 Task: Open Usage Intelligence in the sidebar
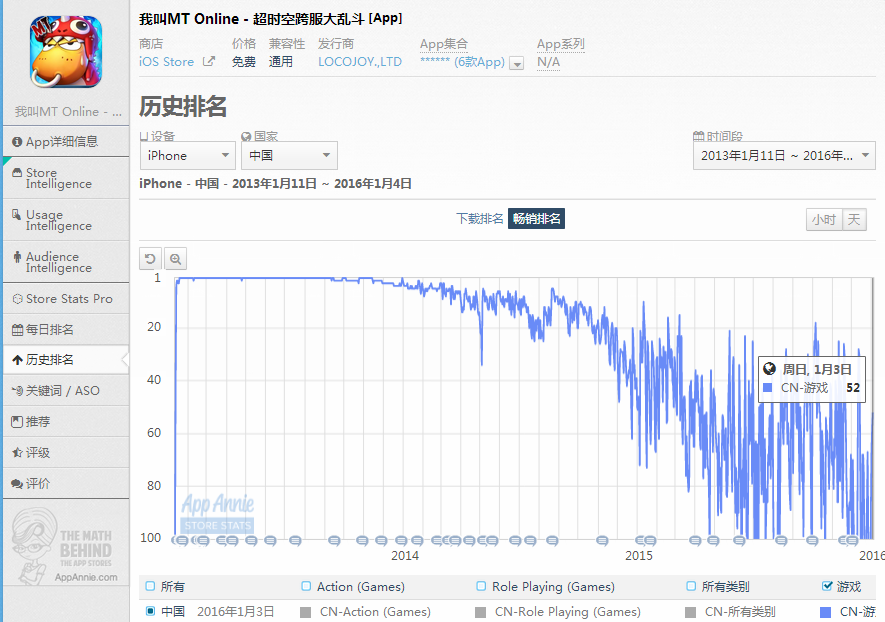point(66,220)
